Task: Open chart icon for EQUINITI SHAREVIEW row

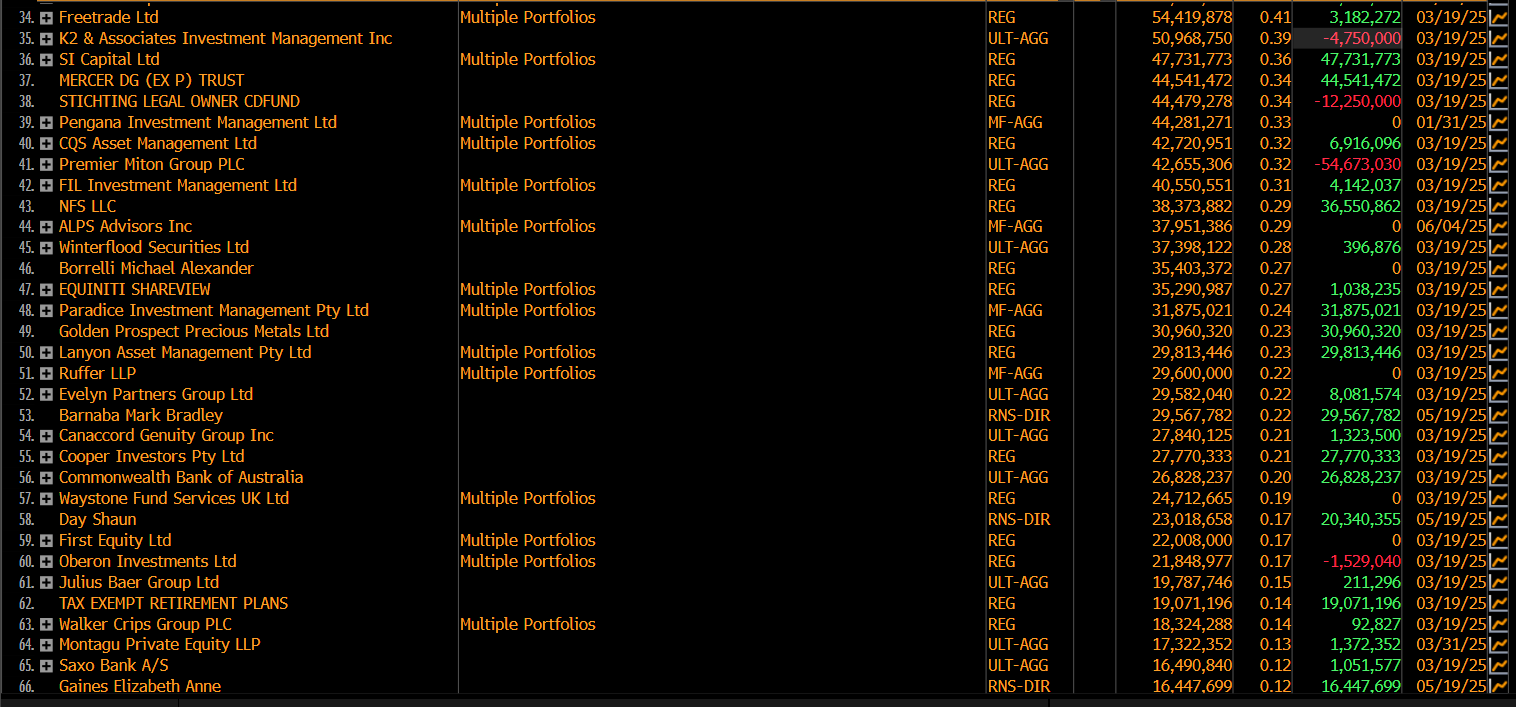Action: pos(1498,289)
